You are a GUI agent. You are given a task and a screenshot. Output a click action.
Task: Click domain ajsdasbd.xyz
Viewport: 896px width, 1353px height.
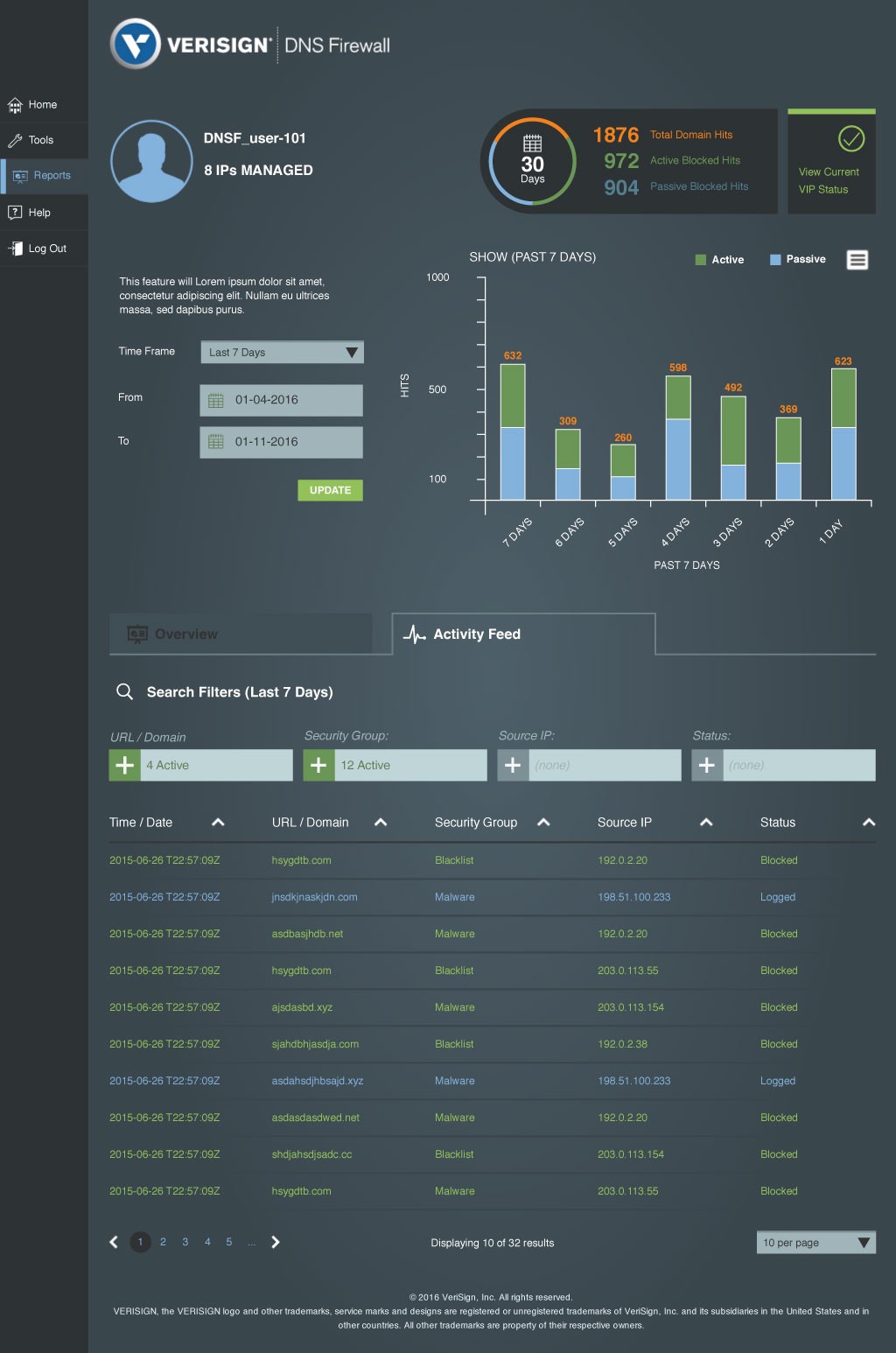[x=302, y=1007]
